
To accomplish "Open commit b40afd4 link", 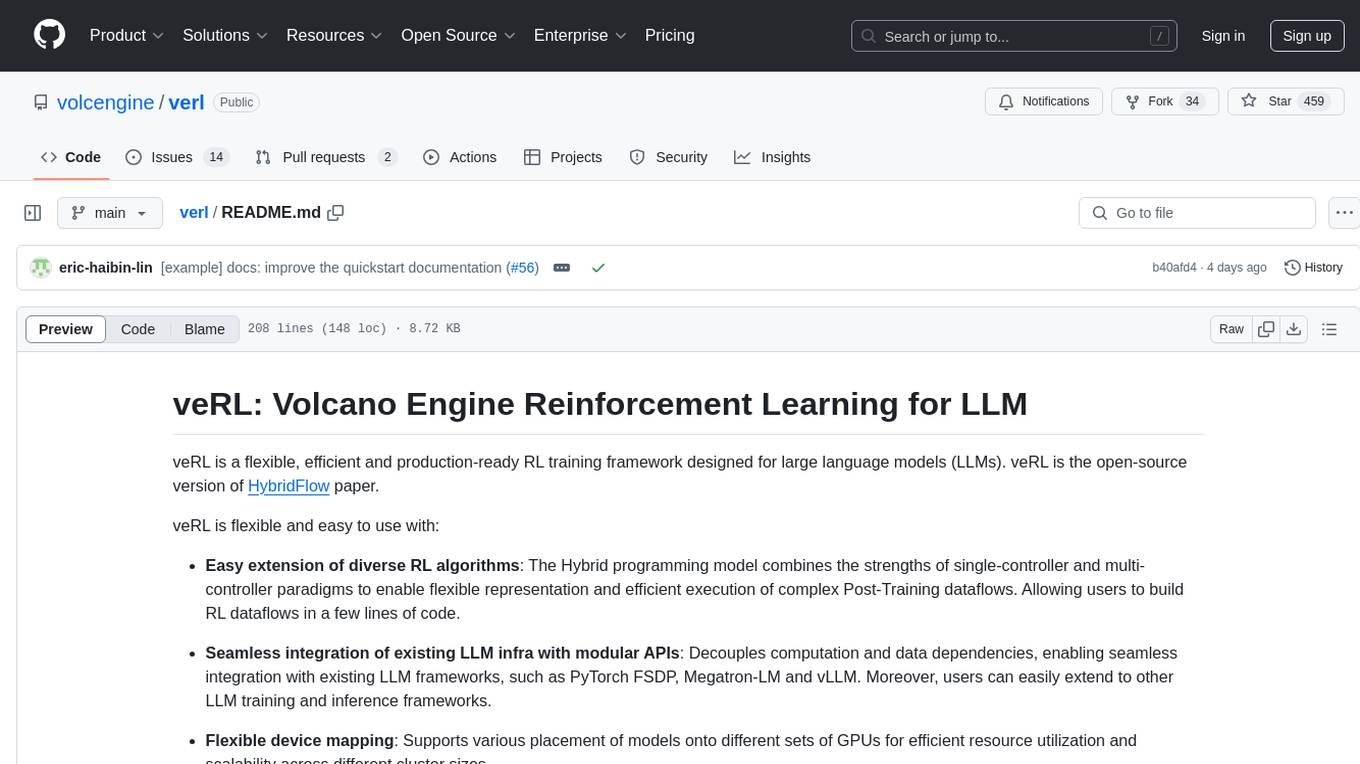I will coord(1174,268).
